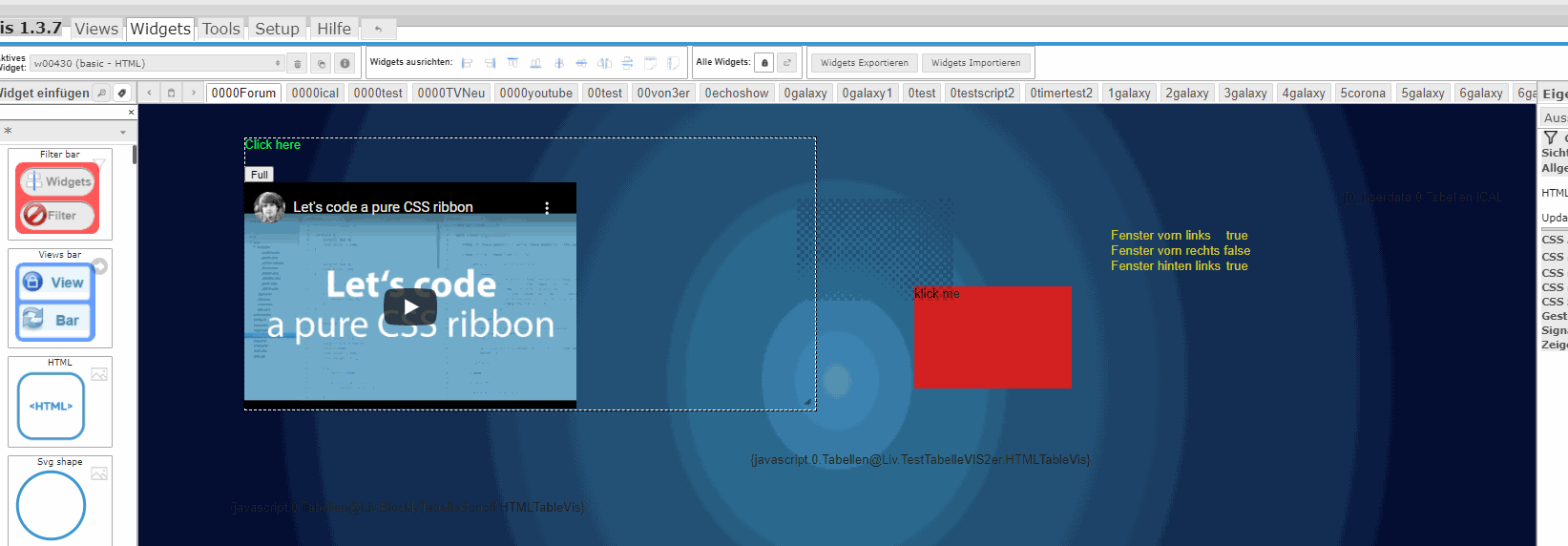Switch to the 0000Forum view tab

click(x=243, y=93)
